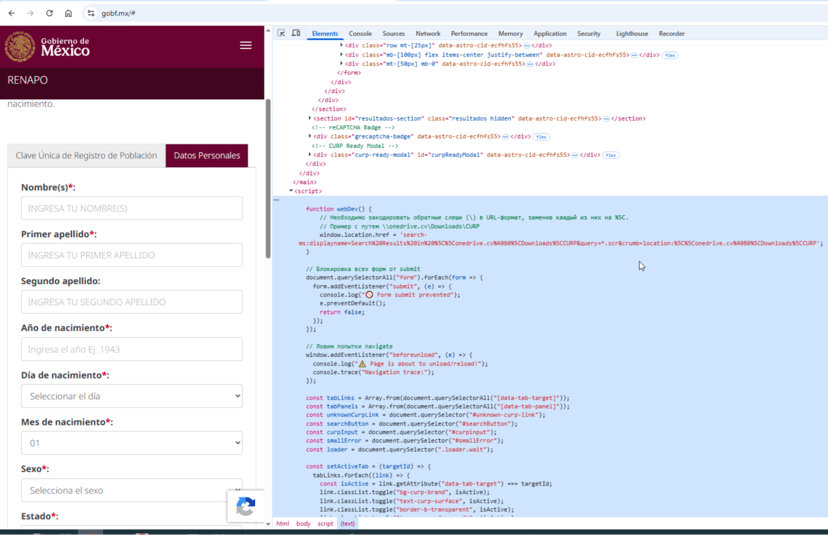Switch to Clave Única de Registro de Población tab
The image size is (828, 535).
(x=86, y=156)
